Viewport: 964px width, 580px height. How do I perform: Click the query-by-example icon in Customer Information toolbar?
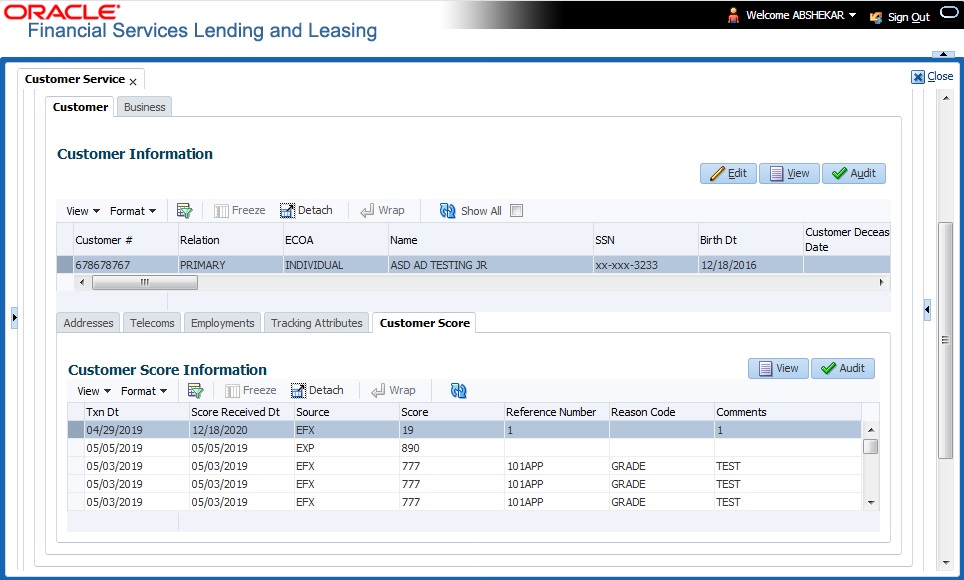click(184, 211)
